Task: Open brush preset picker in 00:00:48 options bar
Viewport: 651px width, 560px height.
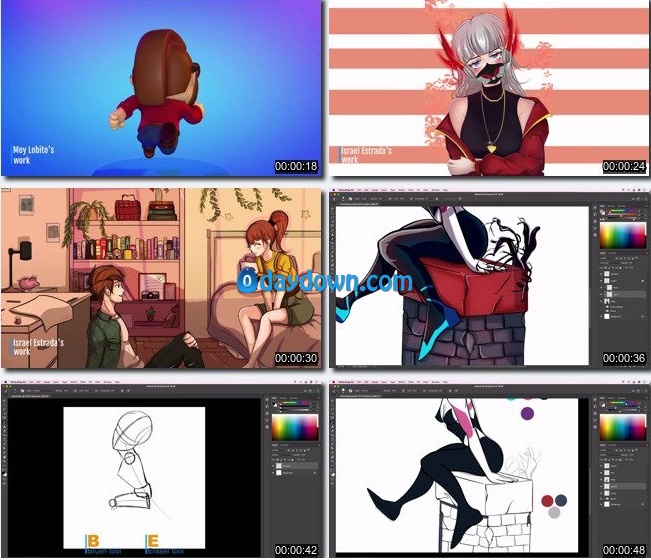Action: click(343, 390)
